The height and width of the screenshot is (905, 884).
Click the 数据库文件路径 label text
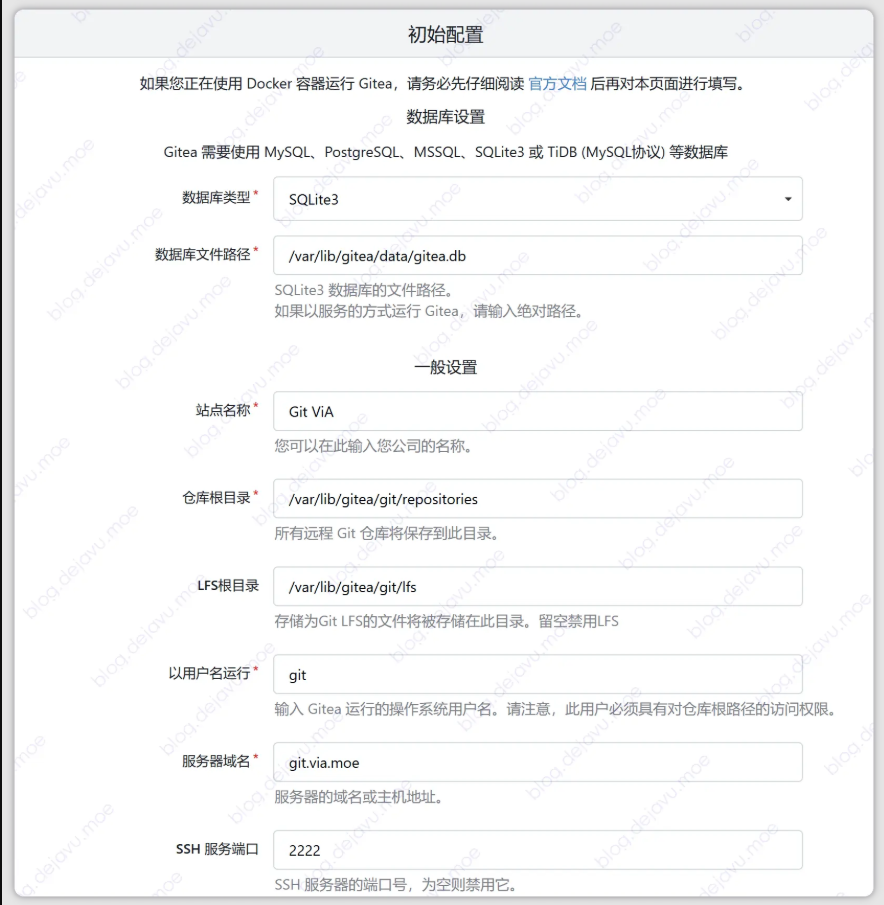pyautogui.click(x=202, y=254)
